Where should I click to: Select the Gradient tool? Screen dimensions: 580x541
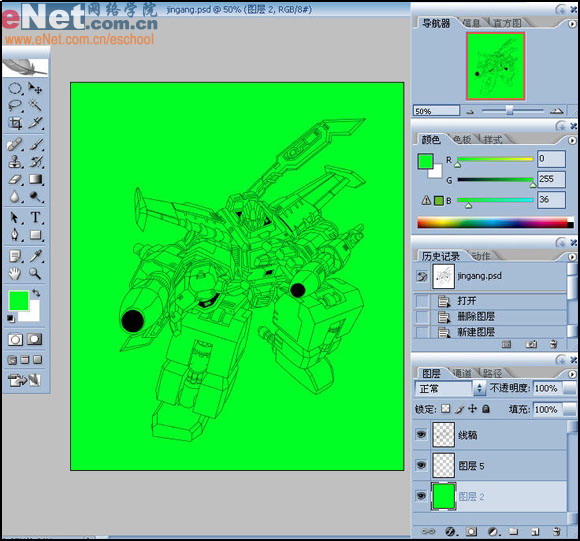point(36,179)
